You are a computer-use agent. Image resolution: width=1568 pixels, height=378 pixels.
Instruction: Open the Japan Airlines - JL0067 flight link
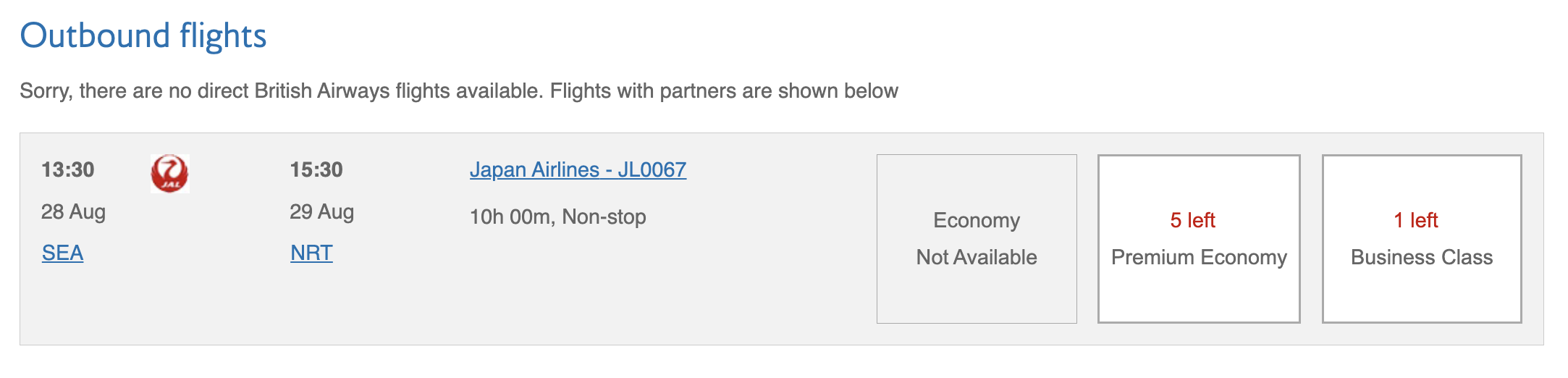point(578,169)
